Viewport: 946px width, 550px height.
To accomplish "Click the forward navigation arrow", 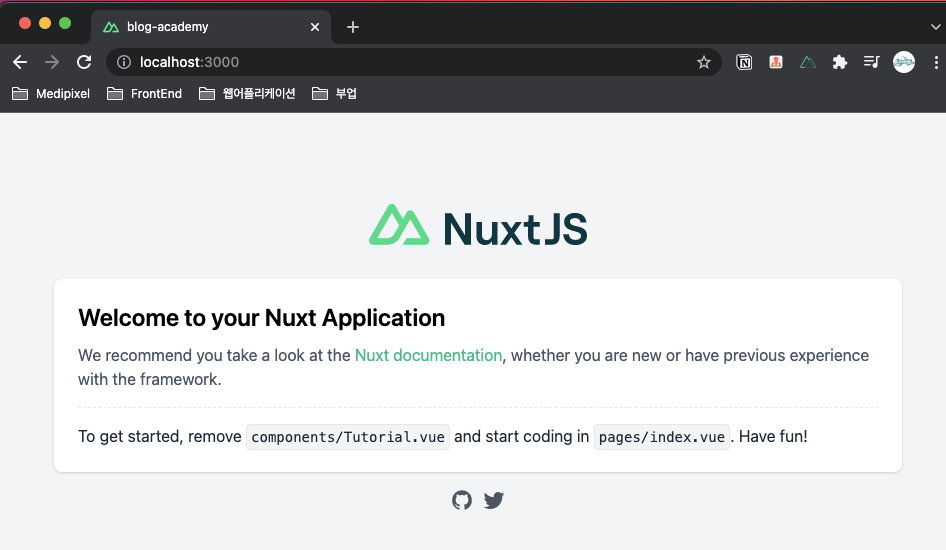I will click(x=52, y=62).
